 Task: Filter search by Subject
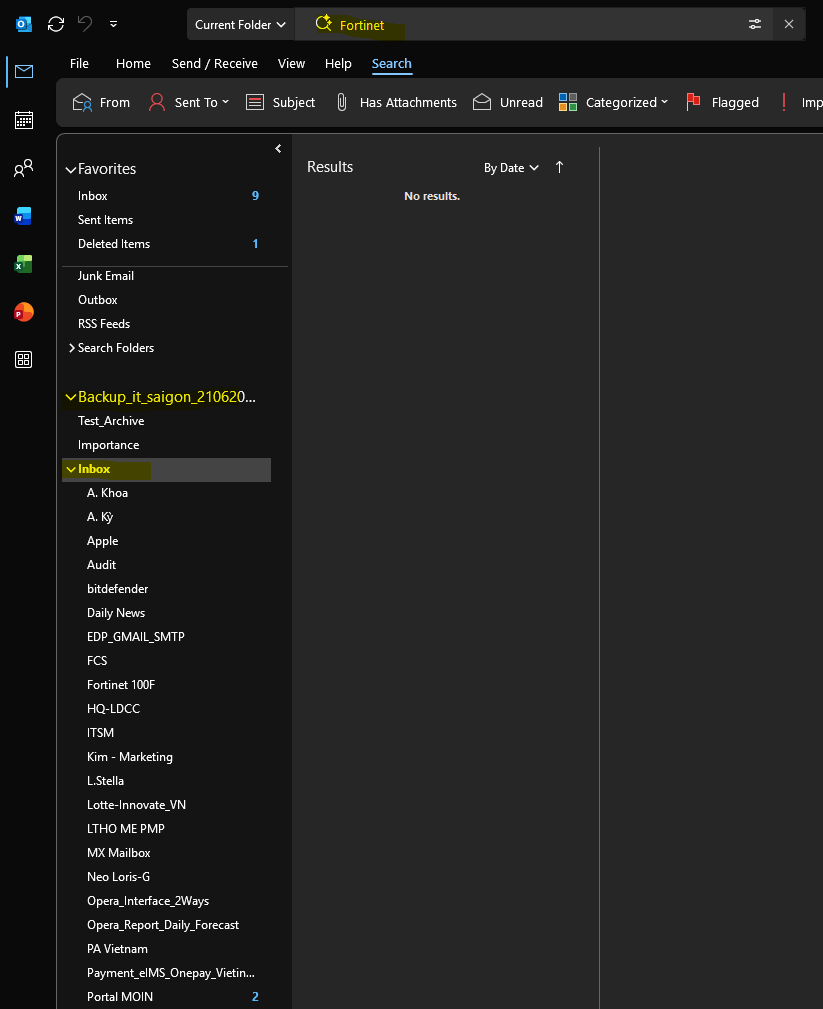pyautogui.click(x=281, y=102)
